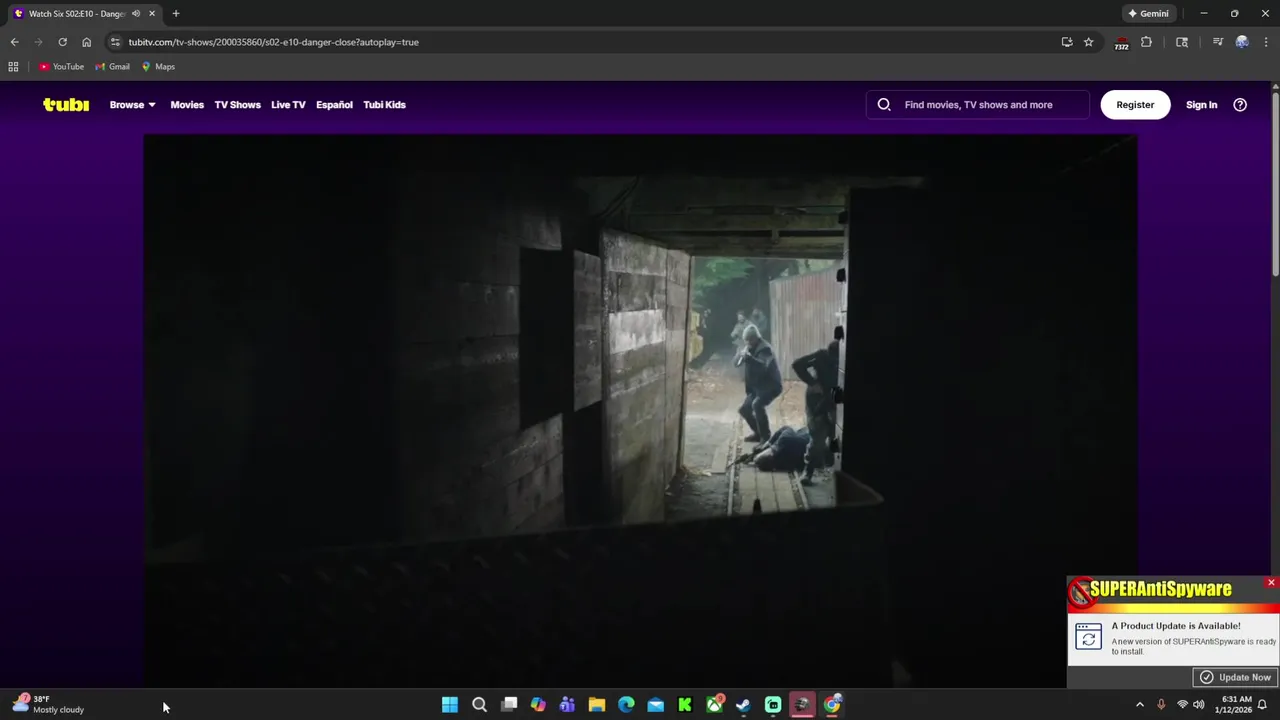The height and width of the screenshot is (720, 1280).
Task: Open the Chrome profile avatar
Action: point(1242,42)
